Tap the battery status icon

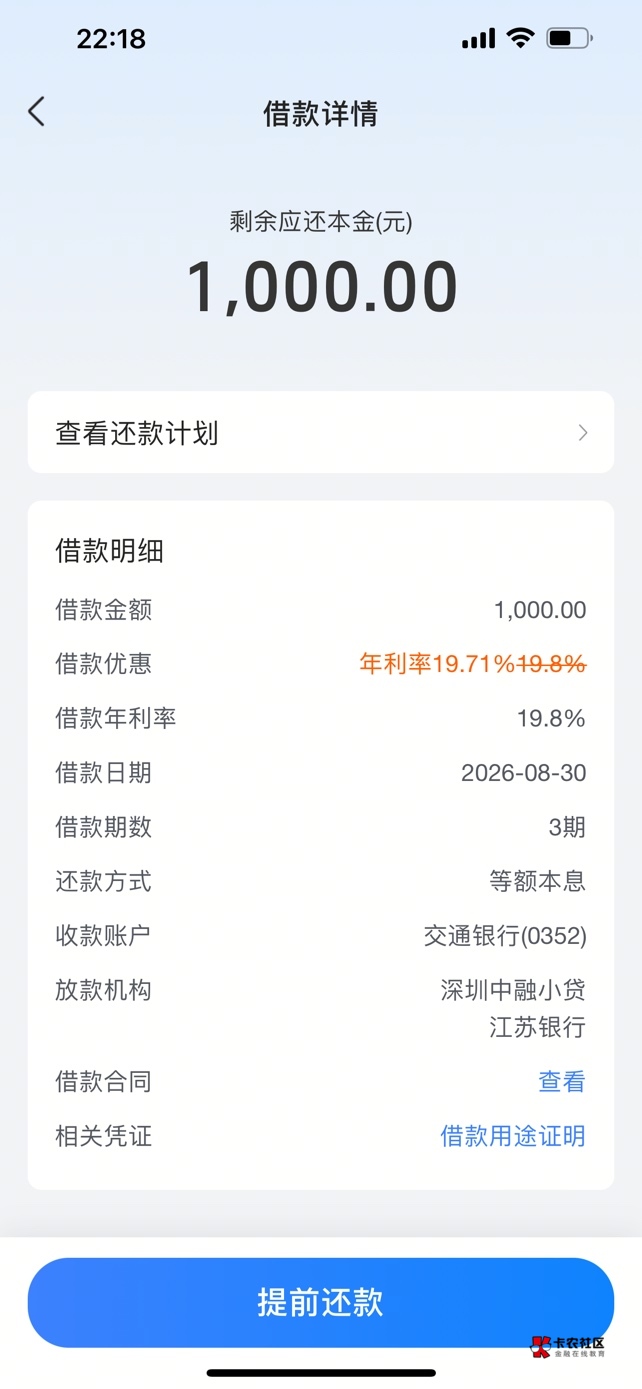point(569,38)
